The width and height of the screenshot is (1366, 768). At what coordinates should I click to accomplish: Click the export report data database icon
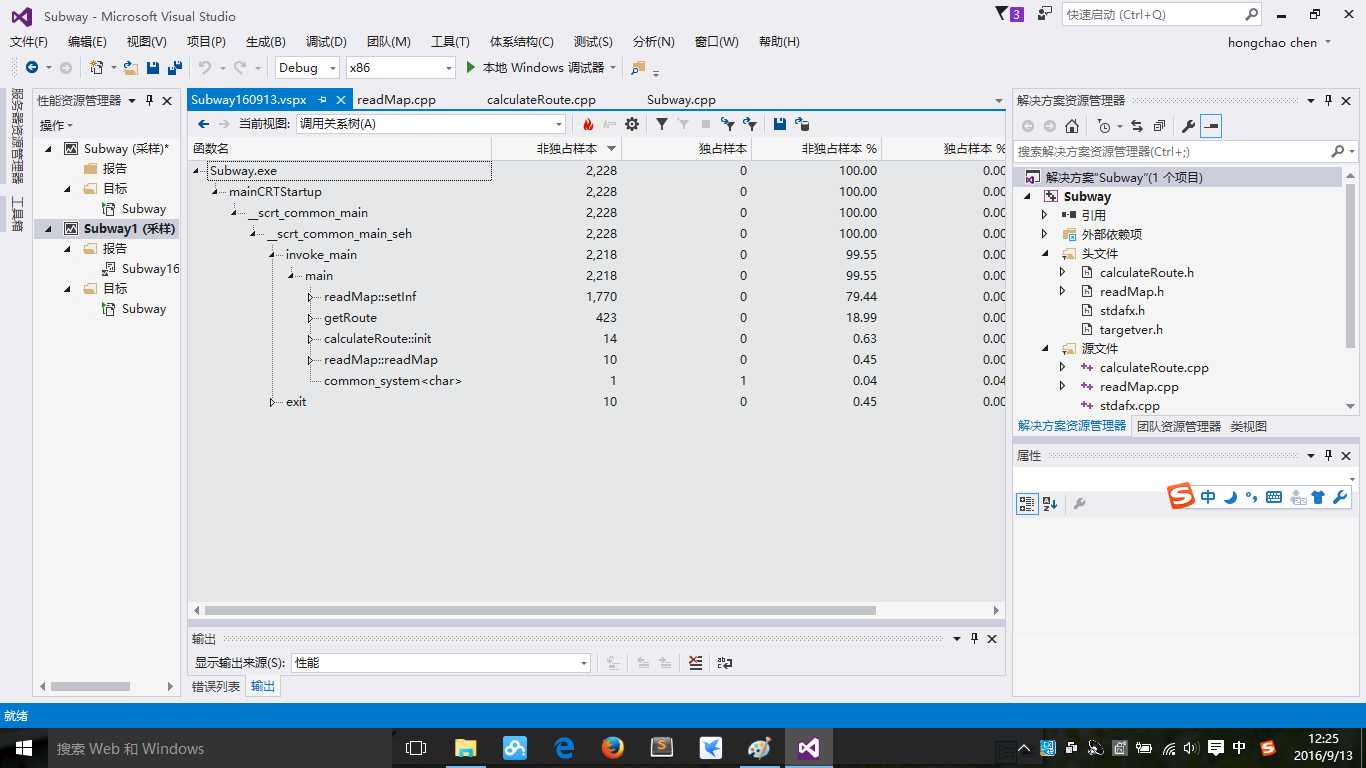pyautogui.click(x=801, y=124)
